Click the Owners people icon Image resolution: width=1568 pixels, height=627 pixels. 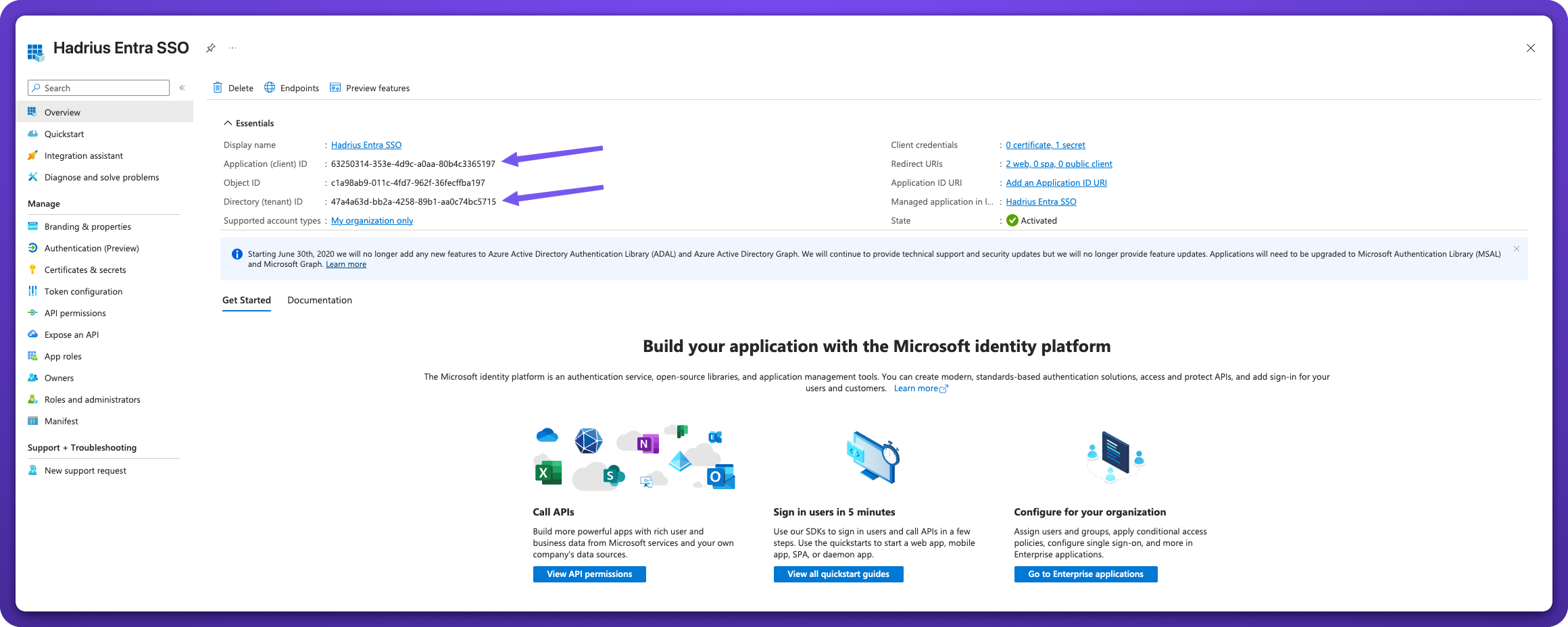[x=32, y=378]
